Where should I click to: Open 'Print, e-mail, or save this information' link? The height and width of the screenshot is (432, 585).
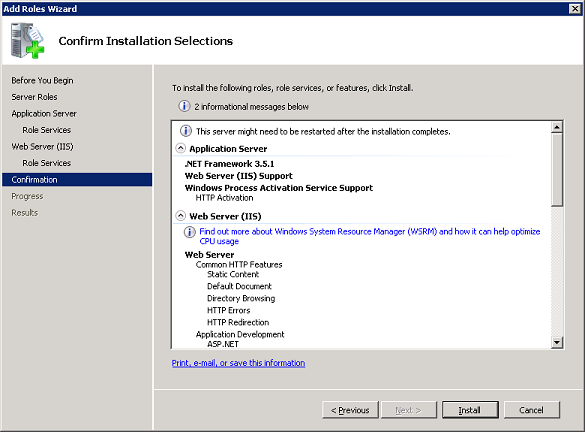click(238, 363)
